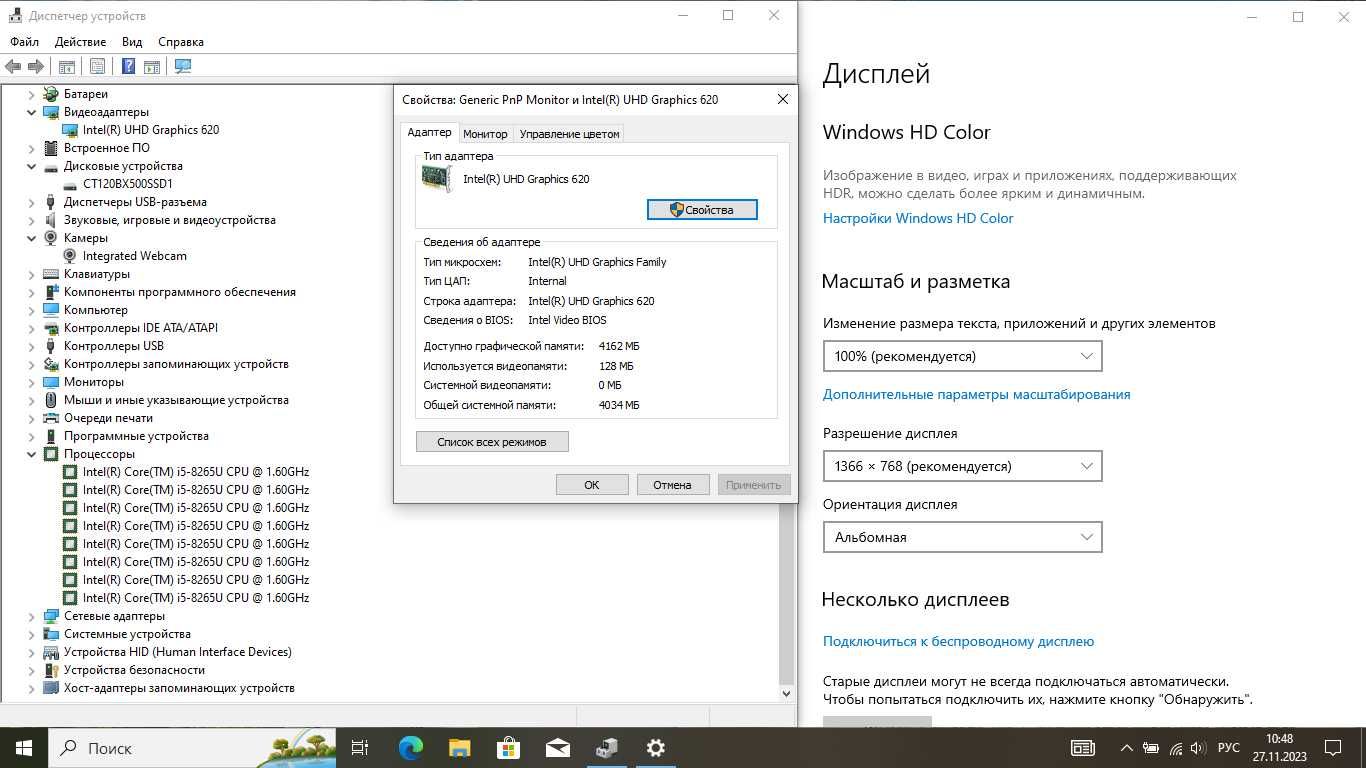Open the notification center icon
The width and height of the screenshot is (1366, 768).
1332,748
